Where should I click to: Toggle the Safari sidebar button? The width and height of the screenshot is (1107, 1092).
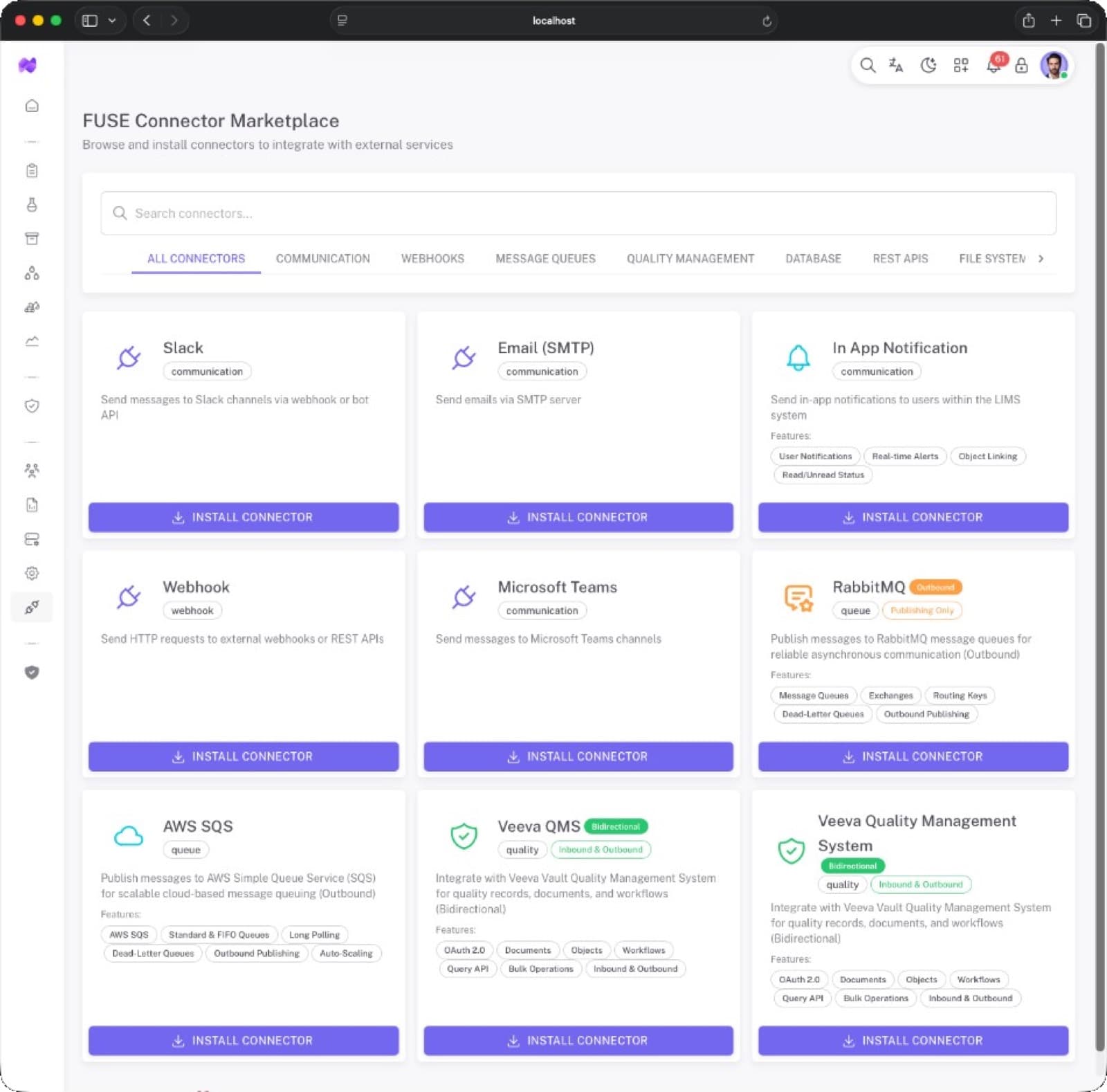90,20
